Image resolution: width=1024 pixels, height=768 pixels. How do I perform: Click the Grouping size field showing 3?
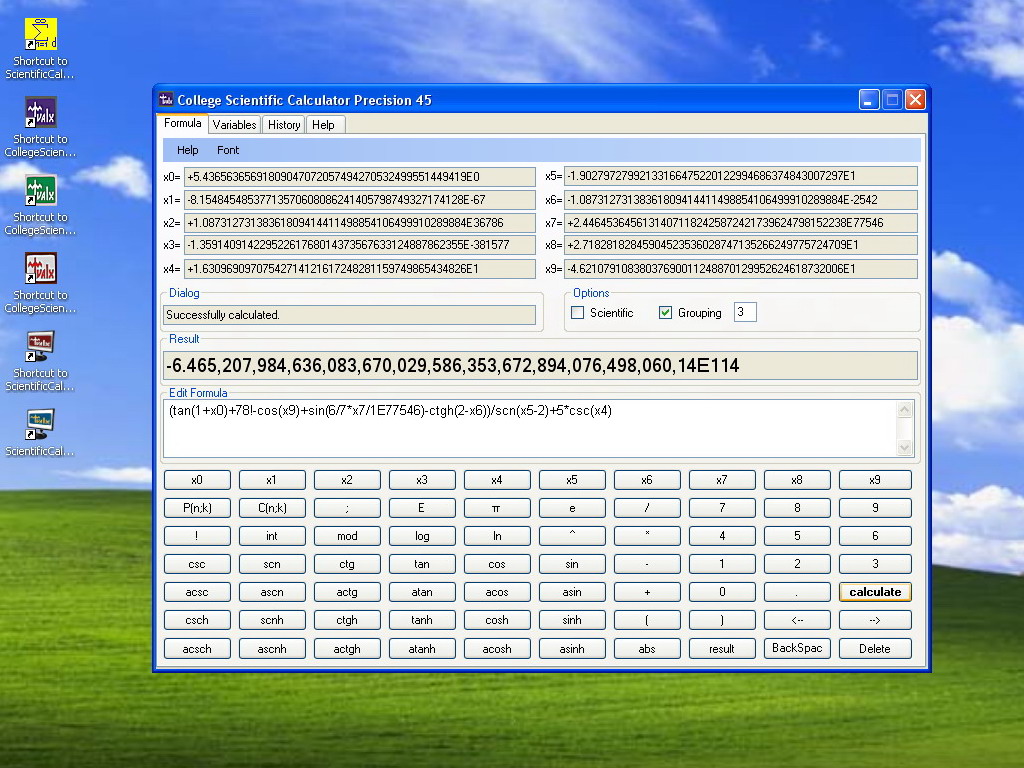coord(745,312)
